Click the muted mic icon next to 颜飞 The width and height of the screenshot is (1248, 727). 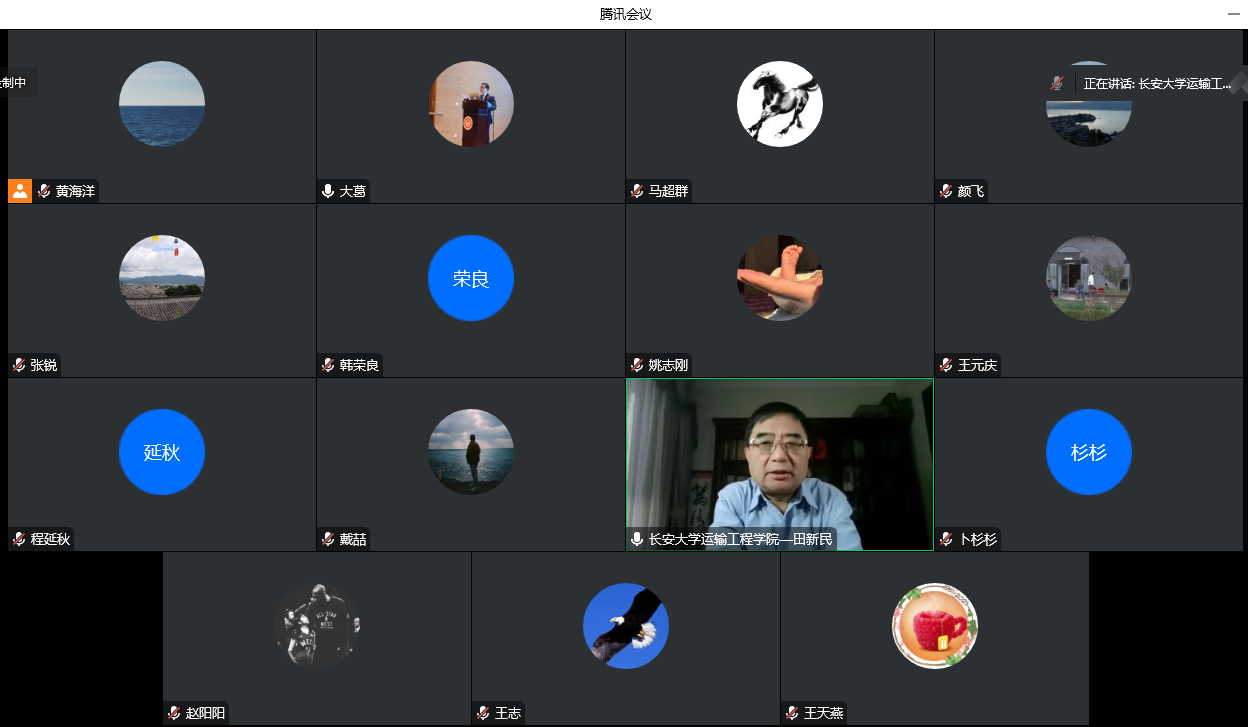click(946, 191)
